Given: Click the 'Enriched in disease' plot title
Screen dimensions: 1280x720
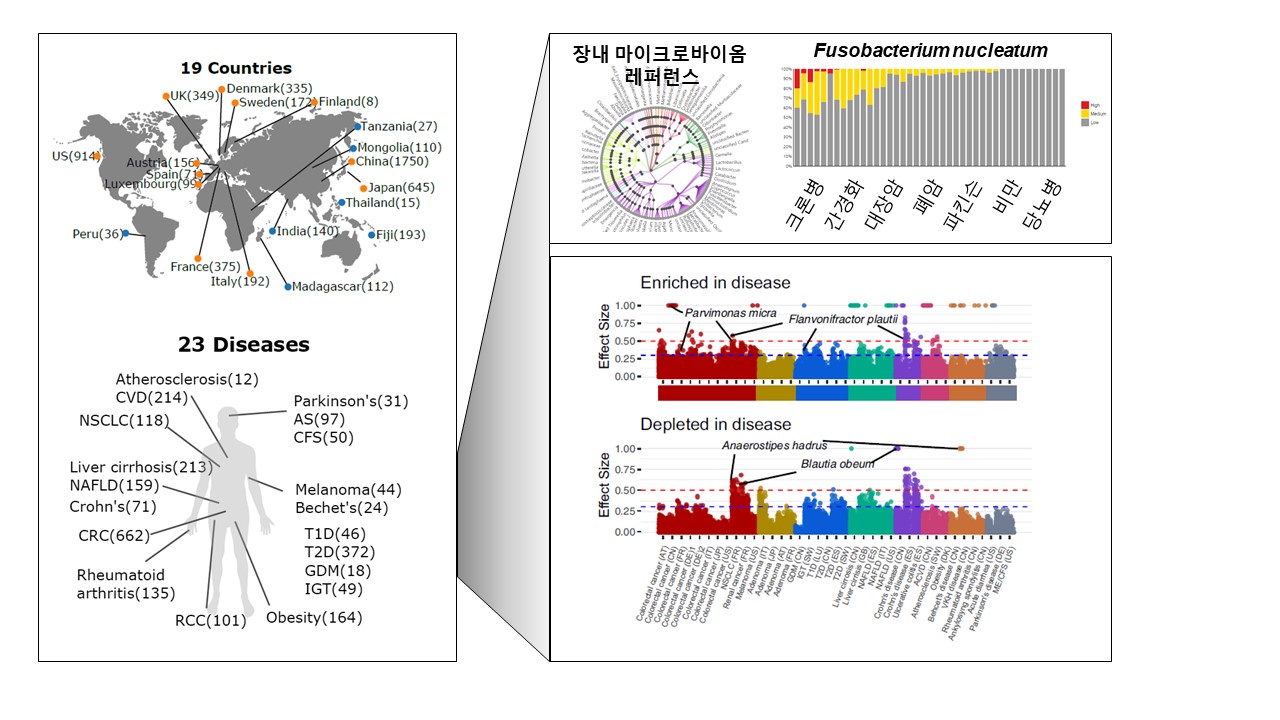Looking at the screenshot, I should coord(715,282).
